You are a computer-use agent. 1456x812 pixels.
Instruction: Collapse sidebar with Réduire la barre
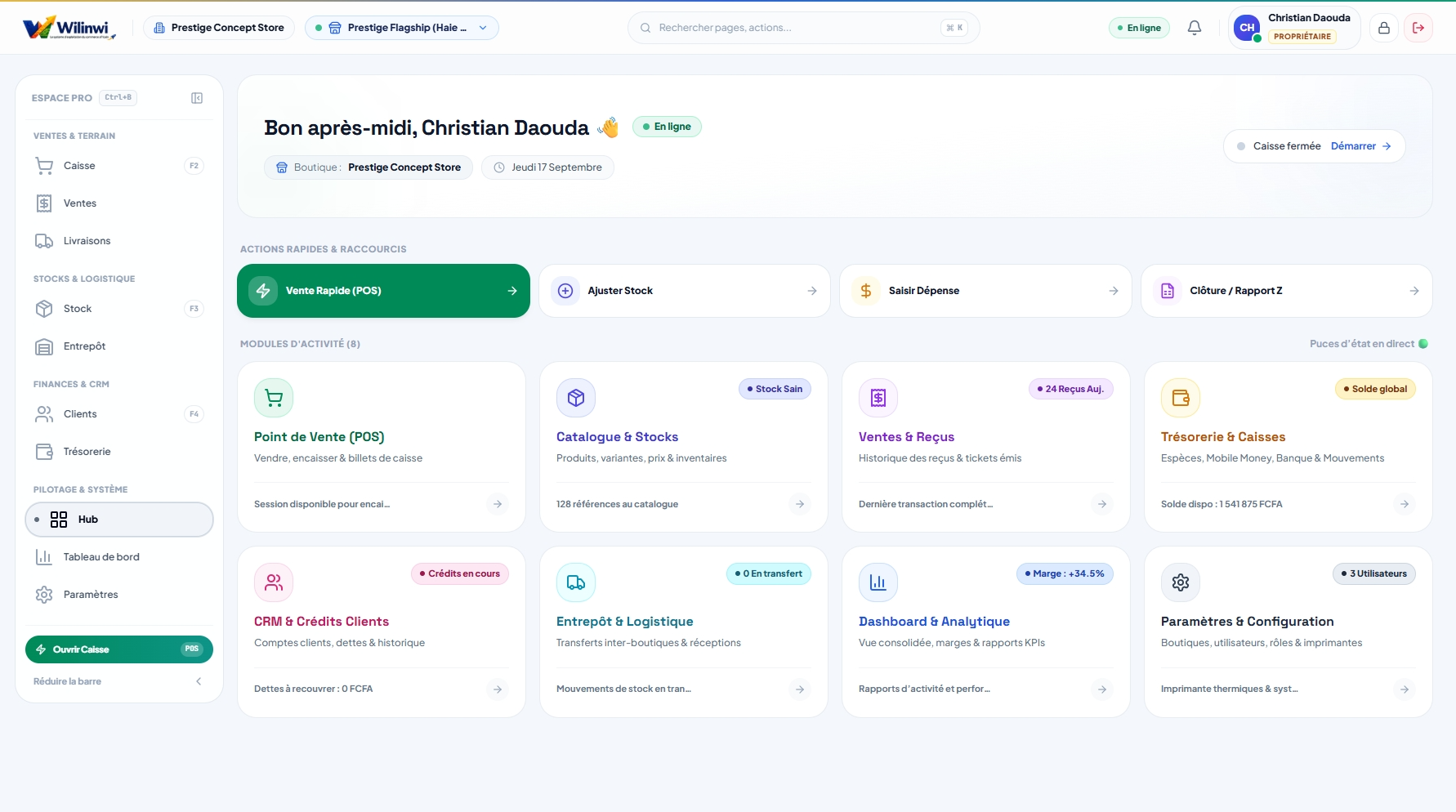(118, 681)
